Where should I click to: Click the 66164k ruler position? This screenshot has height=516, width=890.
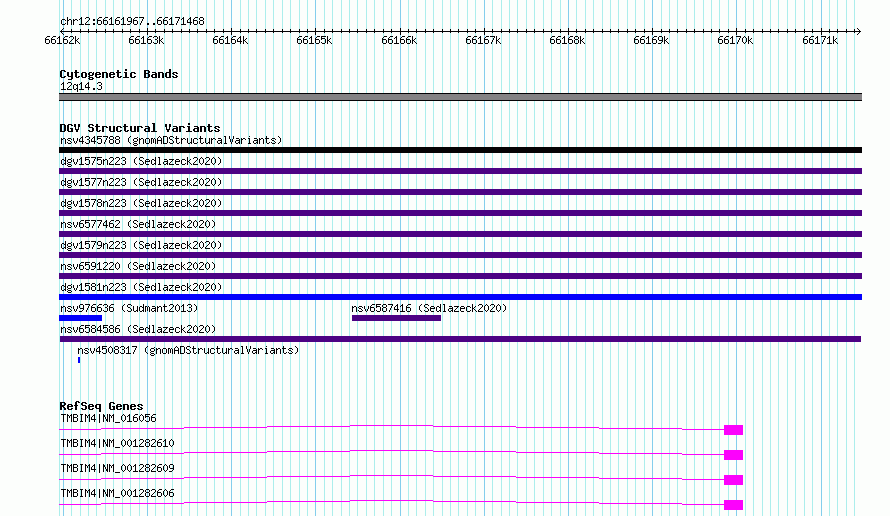pyautogui.click(x=230, y=40)
